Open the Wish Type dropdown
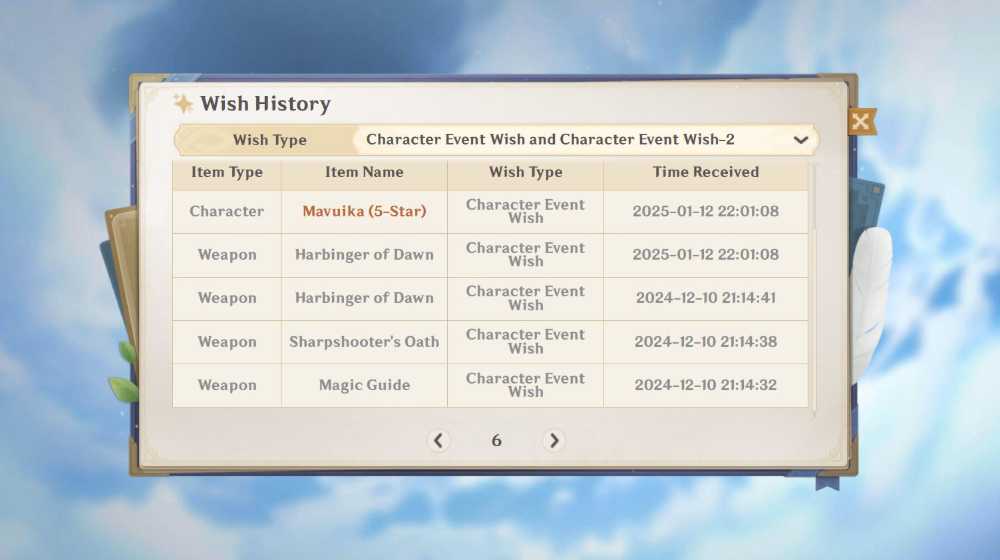Viewport: 1000px width, 560px height. coord(585,140)
